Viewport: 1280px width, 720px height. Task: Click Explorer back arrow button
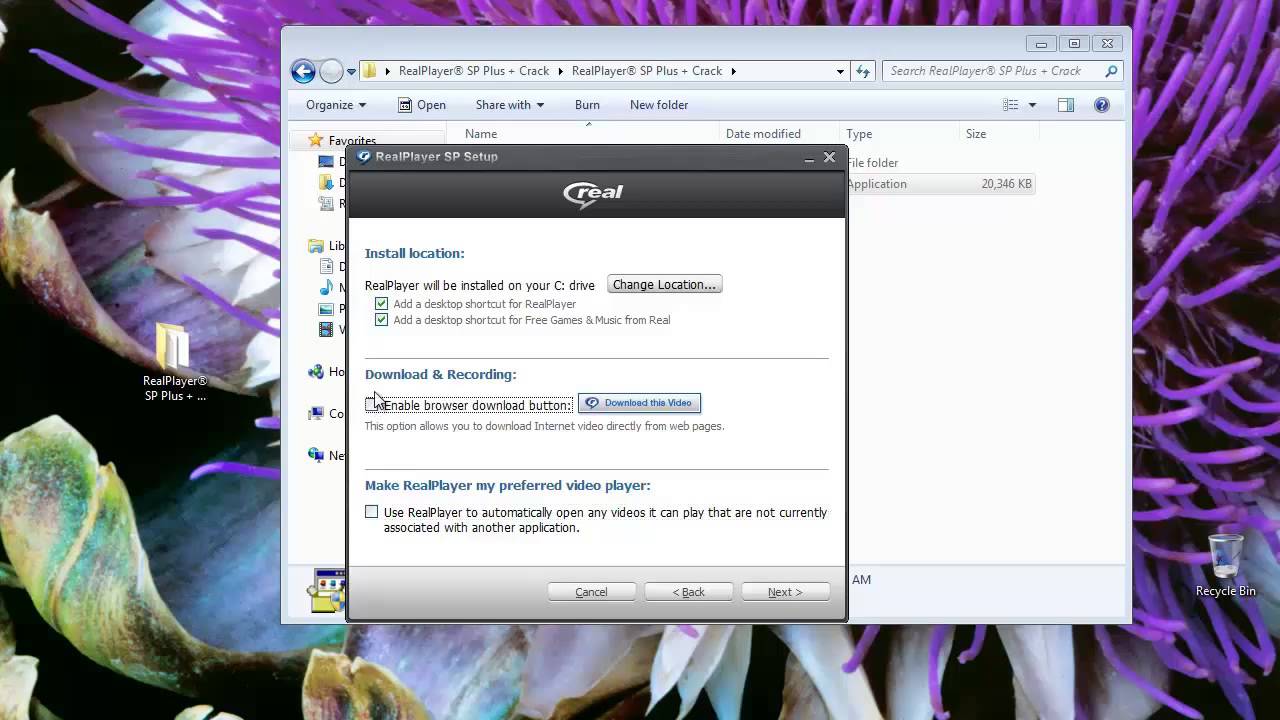(x=303, y=71)
